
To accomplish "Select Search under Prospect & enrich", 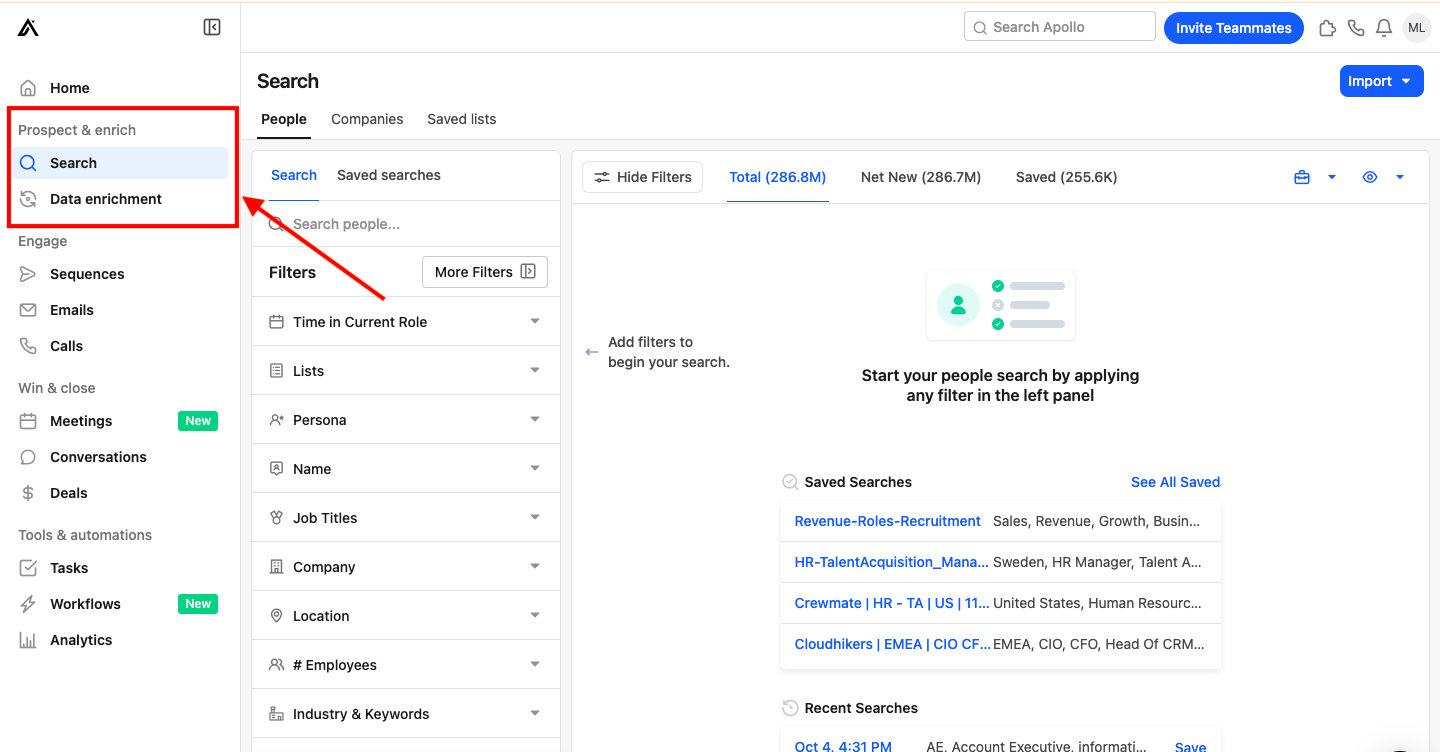I will click(120, 163).
